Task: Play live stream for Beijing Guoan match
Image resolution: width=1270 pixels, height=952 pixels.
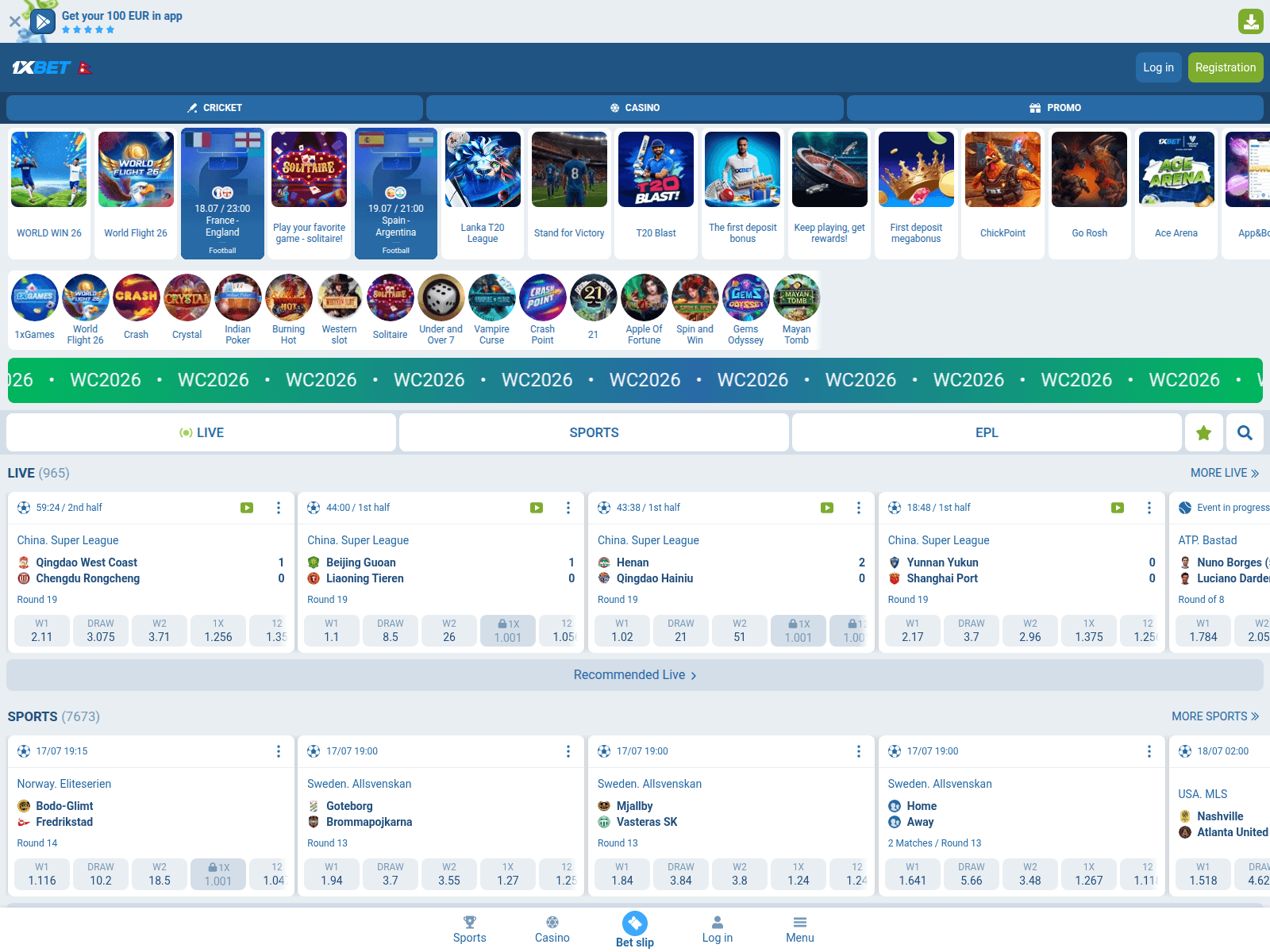Action: (x=537, y=508)
